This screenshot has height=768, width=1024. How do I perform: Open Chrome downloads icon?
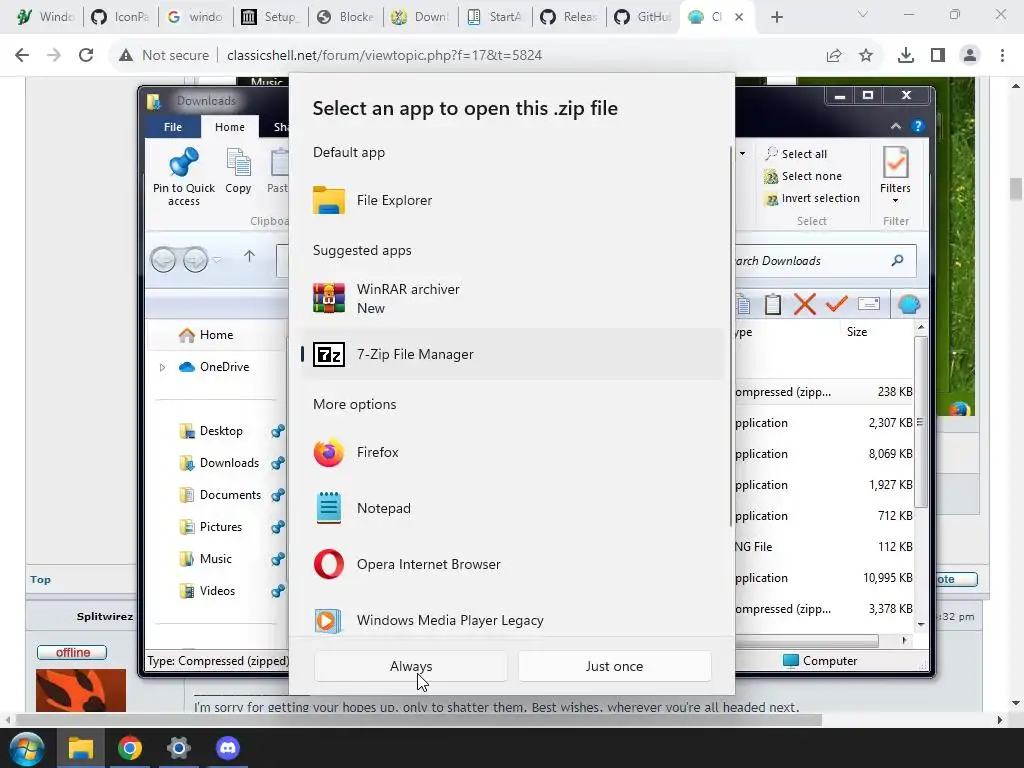906,56
